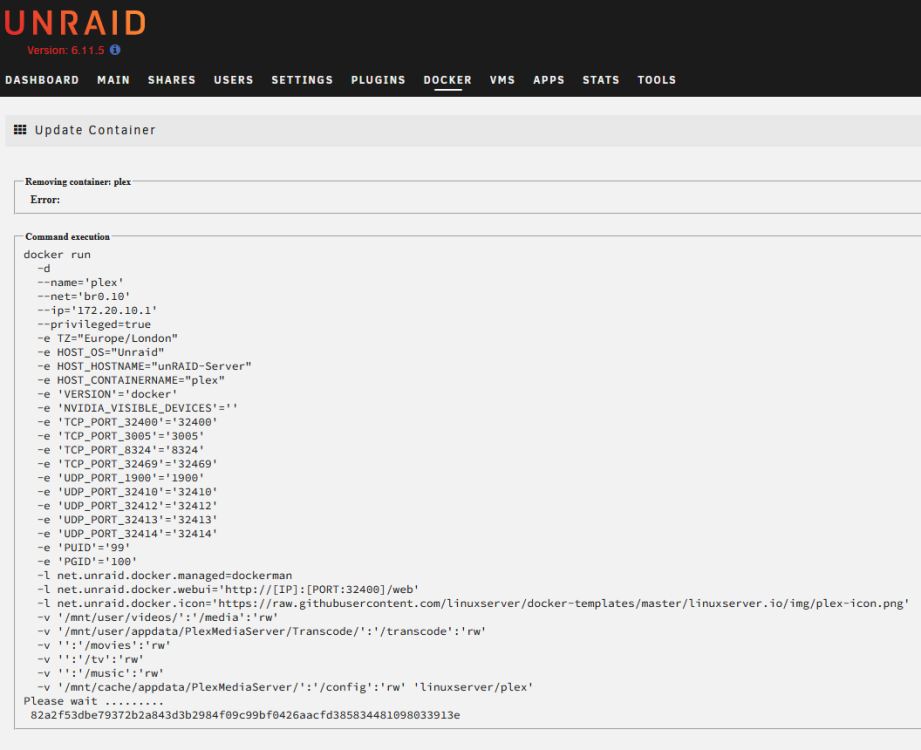Click the container hash 82a2f53dbe79
The image size is (921, 750).
(x=246, y=715)
